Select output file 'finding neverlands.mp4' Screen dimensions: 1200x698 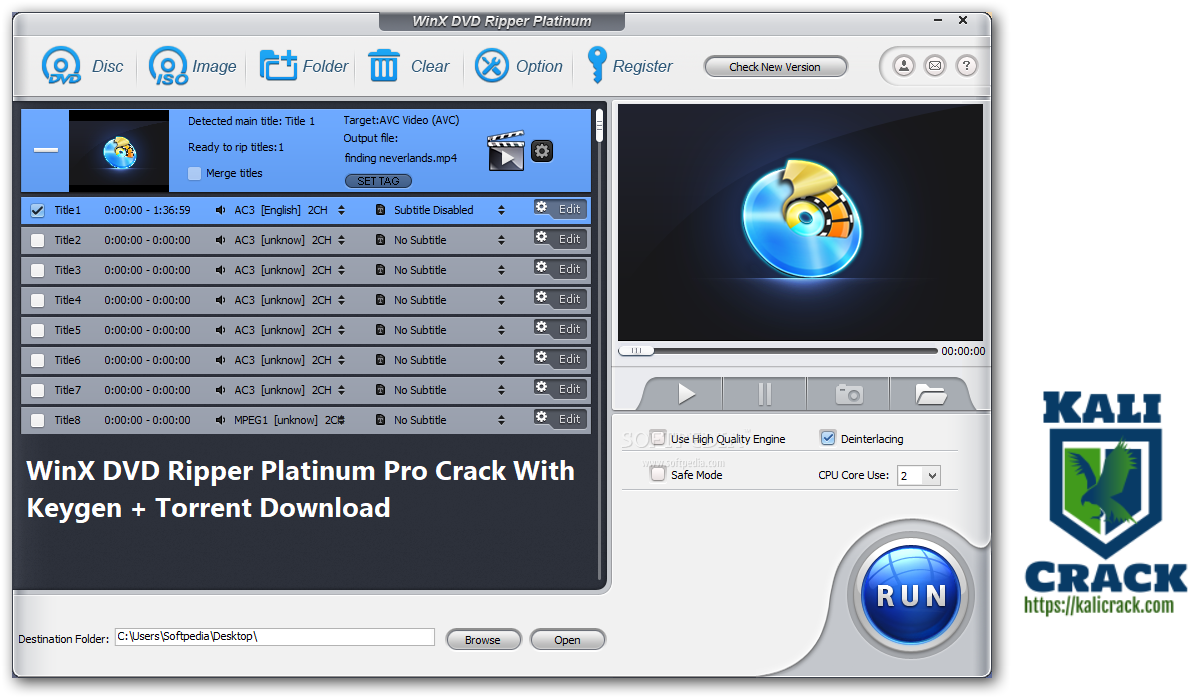pos(401,158)
